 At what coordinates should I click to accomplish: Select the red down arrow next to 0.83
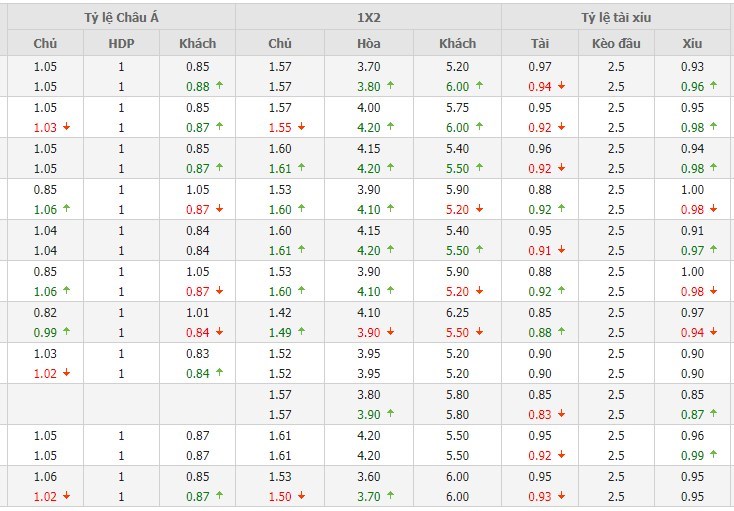561,414
